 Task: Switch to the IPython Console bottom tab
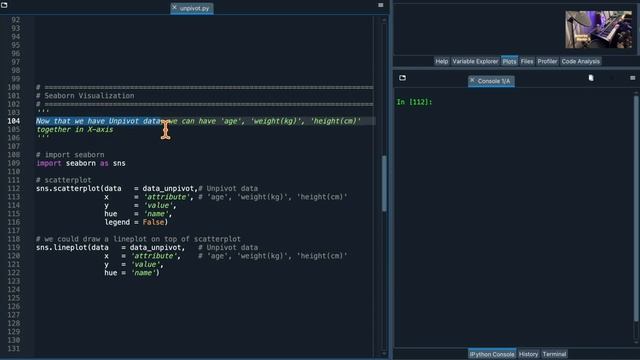coord(492,354)
